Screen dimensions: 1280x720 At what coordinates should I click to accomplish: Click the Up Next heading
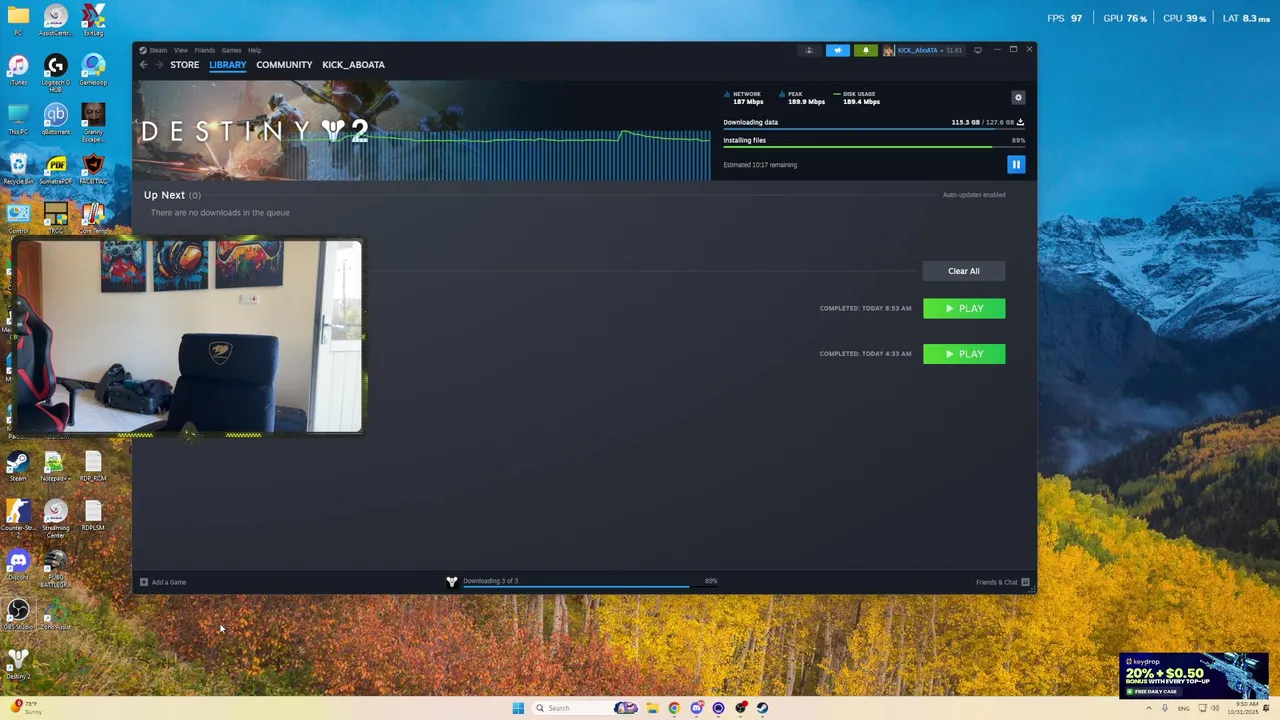tap(164, 195)
